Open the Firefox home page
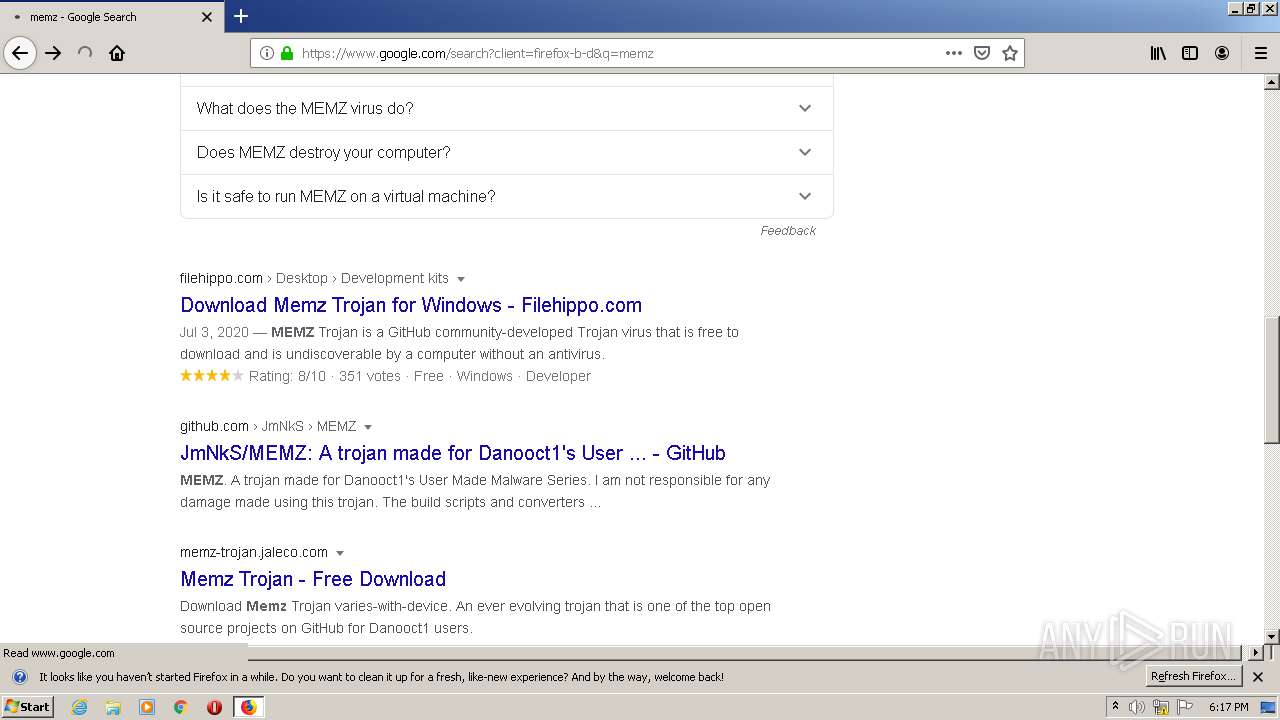 point(117,53)
